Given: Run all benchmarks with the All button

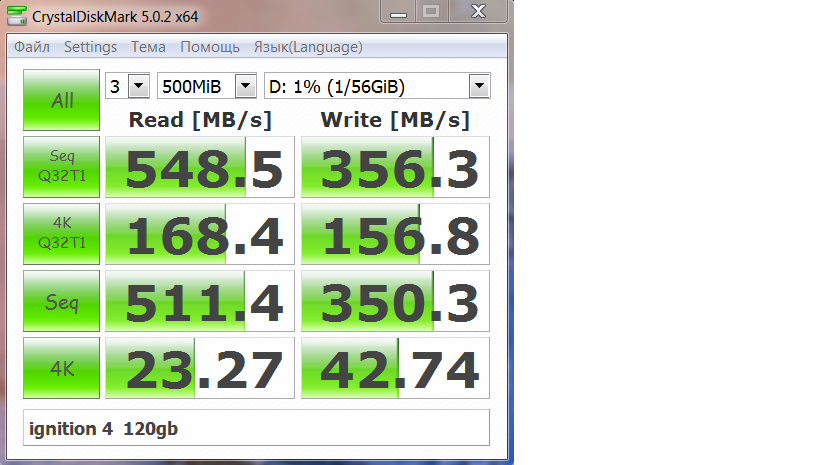Looking at the screenshot, I should click(62, 100).
